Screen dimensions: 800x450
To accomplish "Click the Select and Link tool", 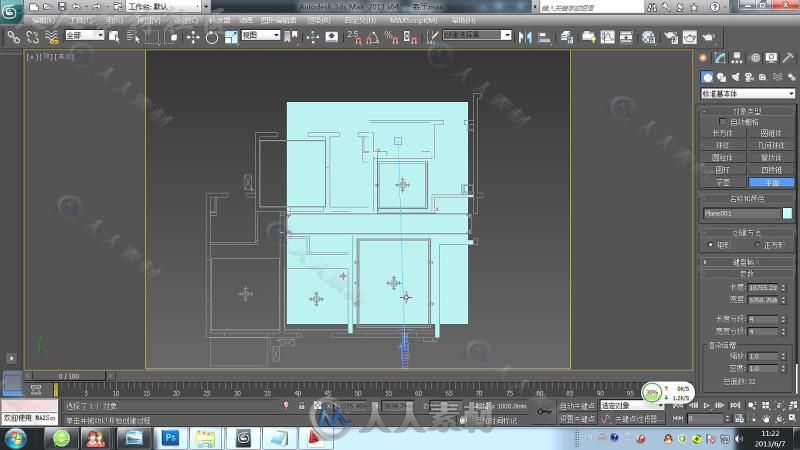I will [x=14, y=37].
